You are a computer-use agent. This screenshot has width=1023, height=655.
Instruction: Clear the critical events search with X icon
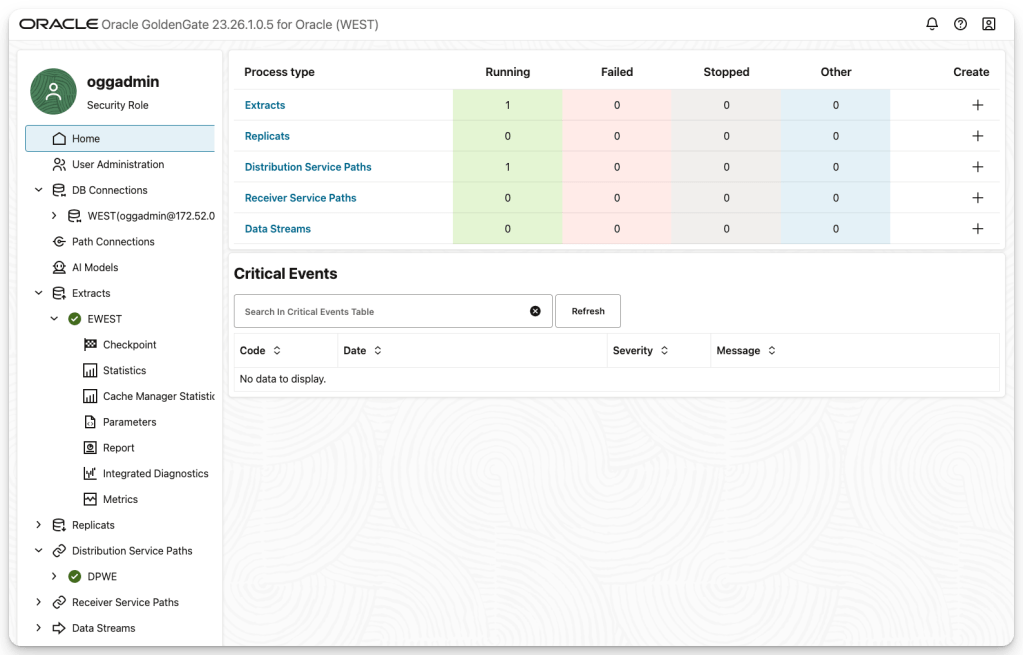pos(535,311)
